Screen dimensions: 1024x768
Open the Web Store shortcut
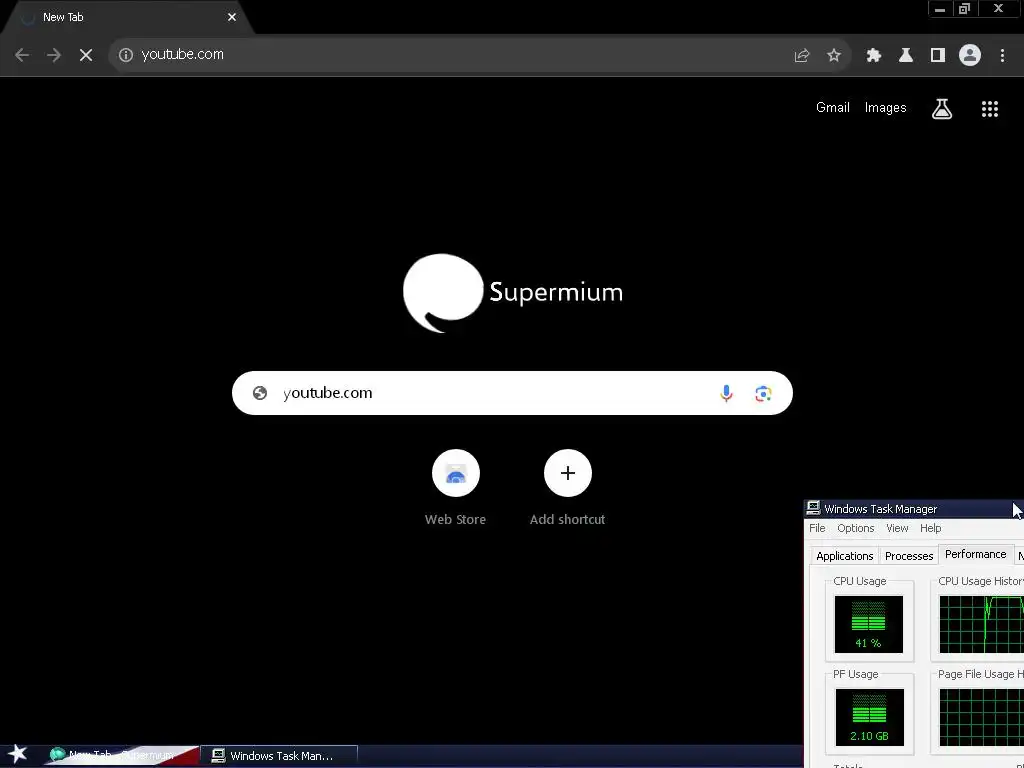click(x=455, y=488)
